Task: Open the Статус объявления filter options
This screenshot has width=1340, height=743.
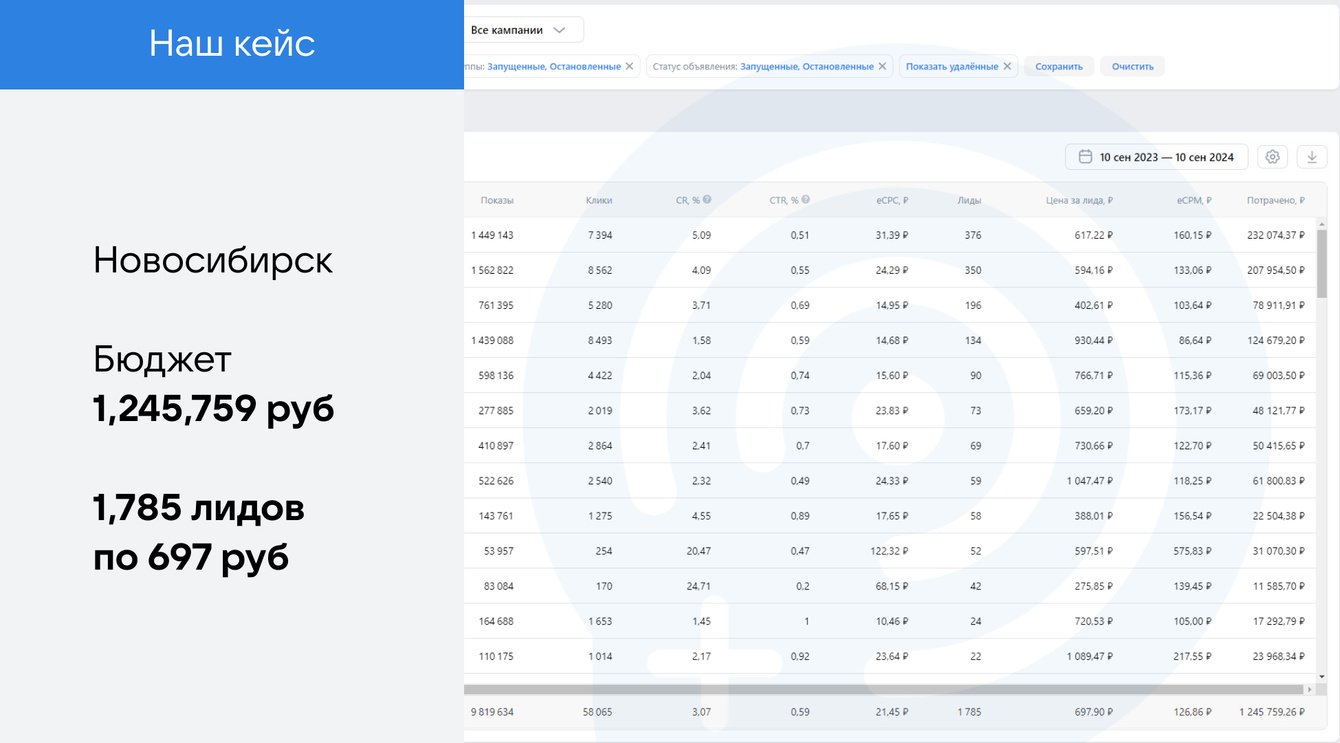Action: point(763,67)
